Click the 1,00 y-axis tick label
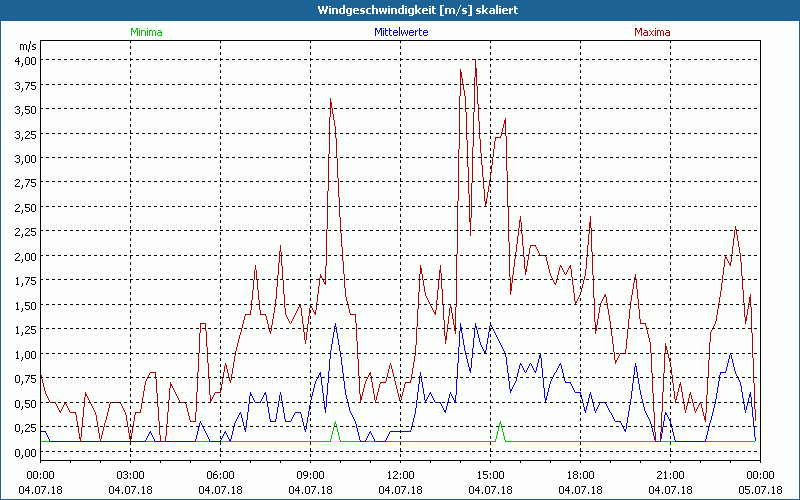This screenshot has width=800, height=500. [24, 354]
